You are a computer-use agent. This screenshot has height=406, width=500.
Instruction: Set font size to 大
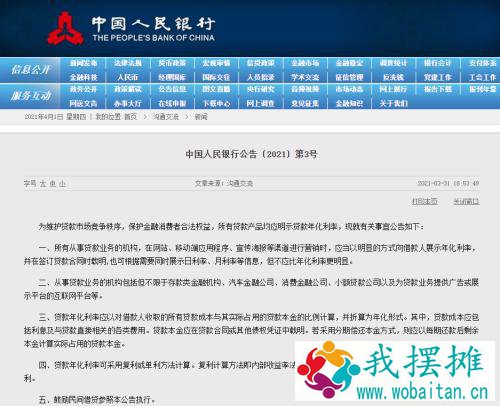[43, 184]
